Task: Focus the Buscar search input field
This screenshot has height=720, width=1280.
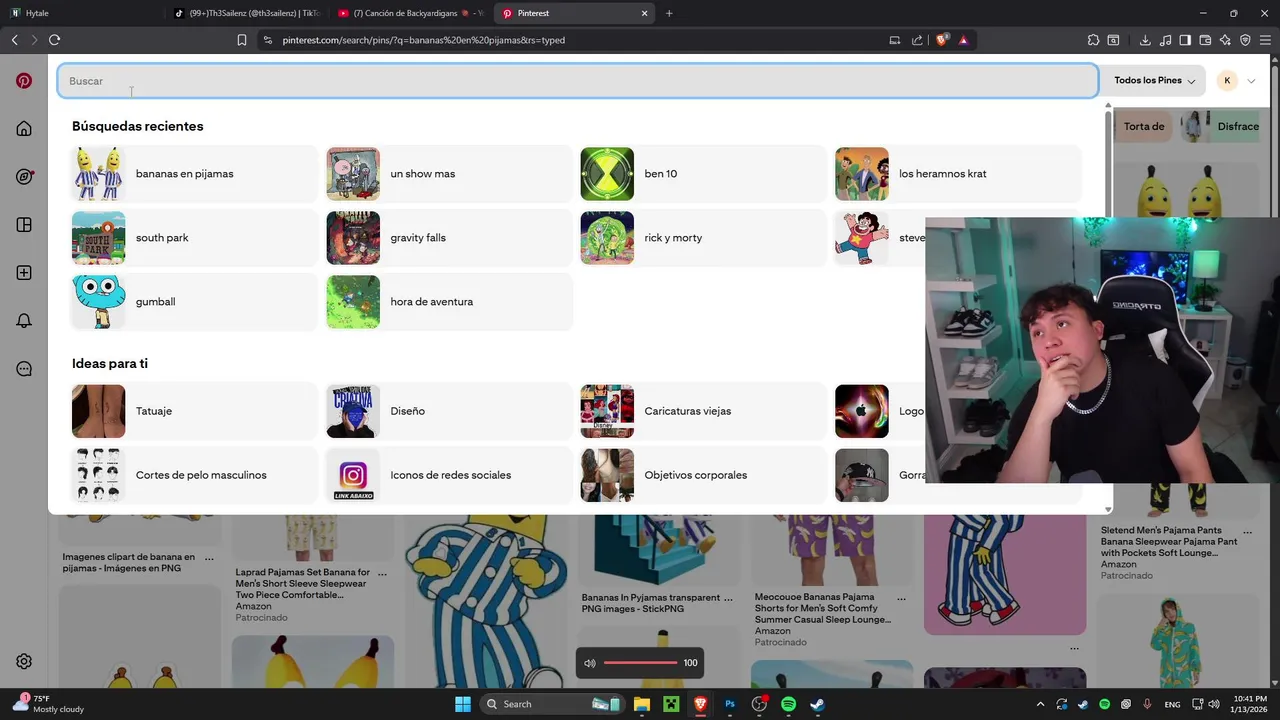Action: (x=578, y=81)
